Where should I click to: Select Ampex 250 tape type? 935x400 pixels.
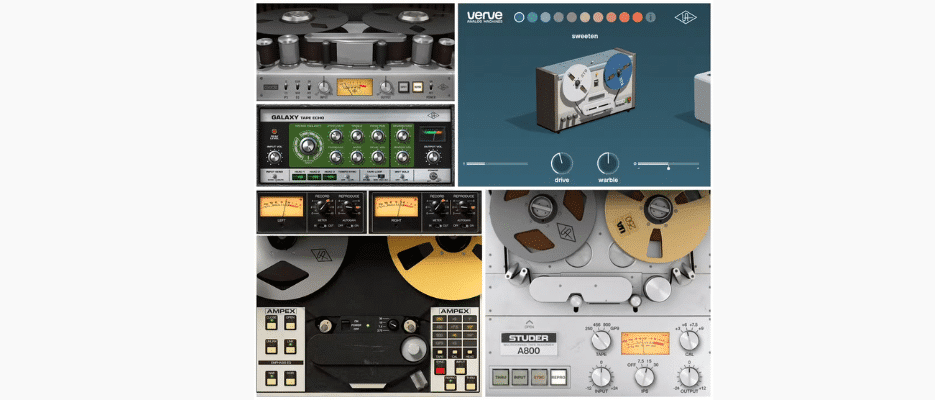click(x=439, y=318)
